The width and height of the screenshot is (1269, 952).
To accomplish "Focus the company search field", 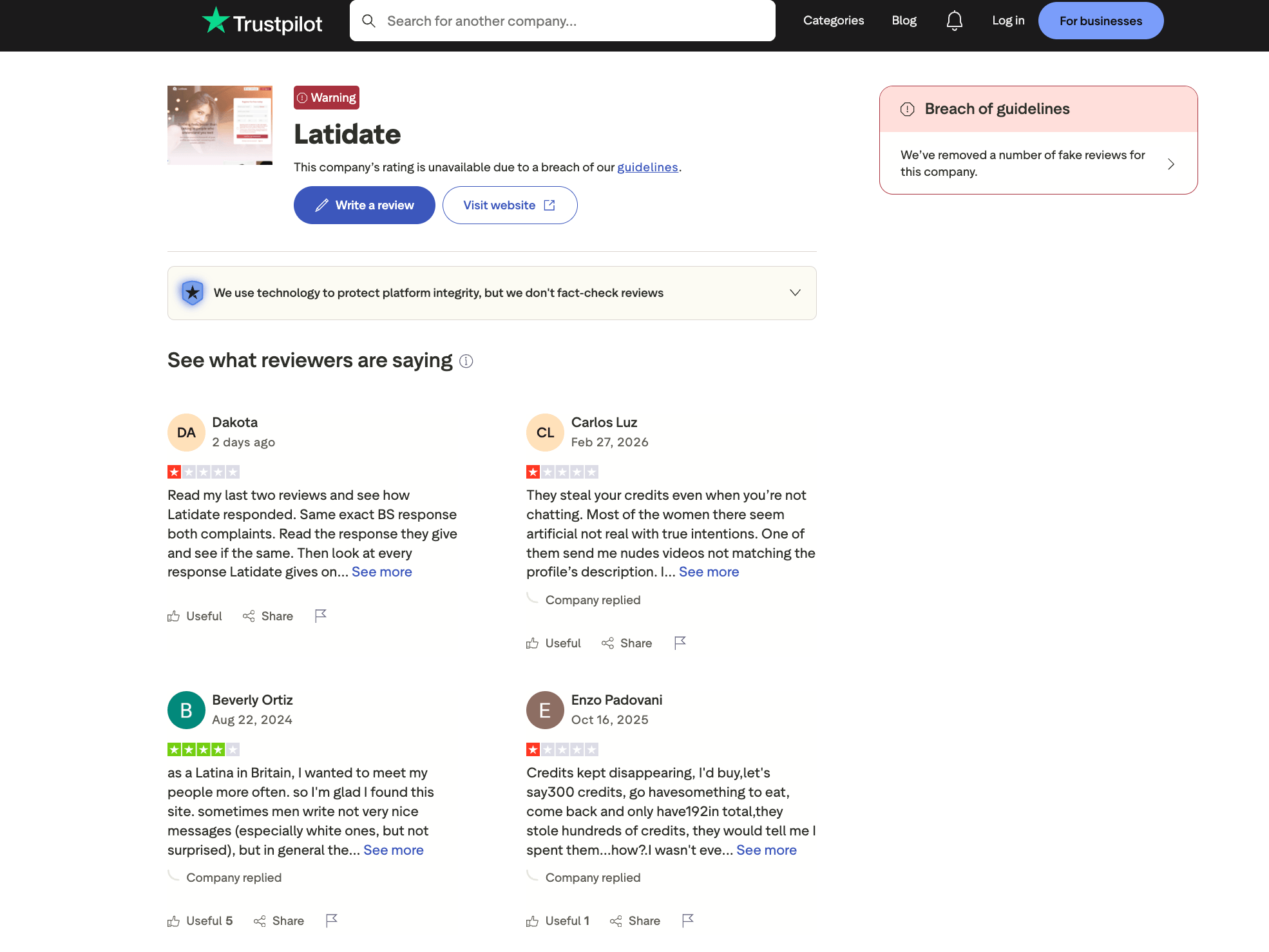I will [x=562, y=21].
